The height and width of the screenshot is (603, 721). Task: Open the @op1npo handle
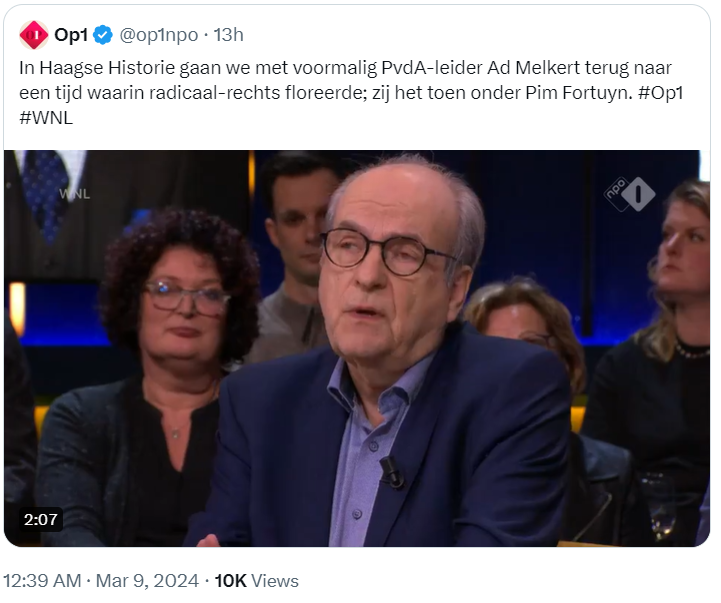(159, 35)
